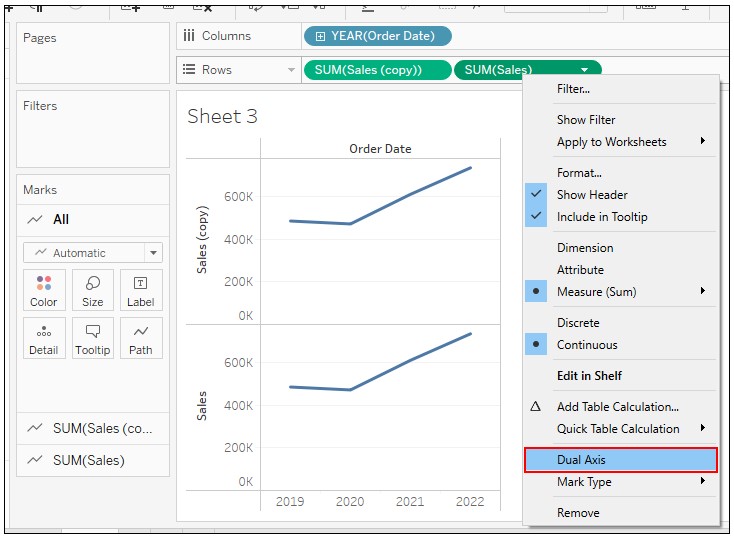
Task: Open the Color marks card
Action: click(44, 290)
